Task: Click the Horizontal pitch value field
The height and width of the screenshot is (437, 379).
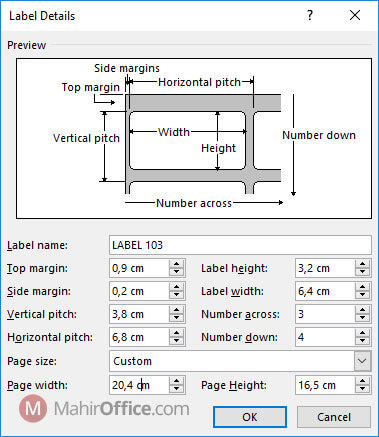Action: pyautogui.click(x=139, y=337)
